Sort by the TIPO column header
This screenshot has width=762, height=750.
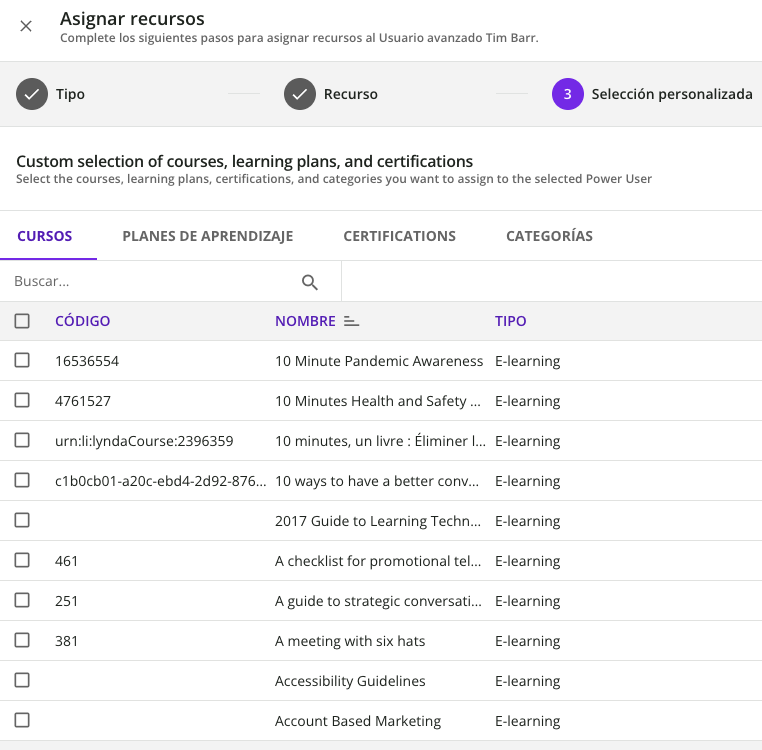[x=510, y=321]
